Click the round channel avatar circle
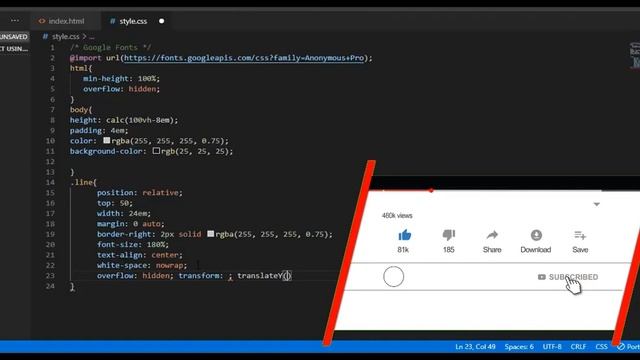Image resolution: width=640 pixels, height=360 pixels. pyautogui.click(x=393, y=277)
